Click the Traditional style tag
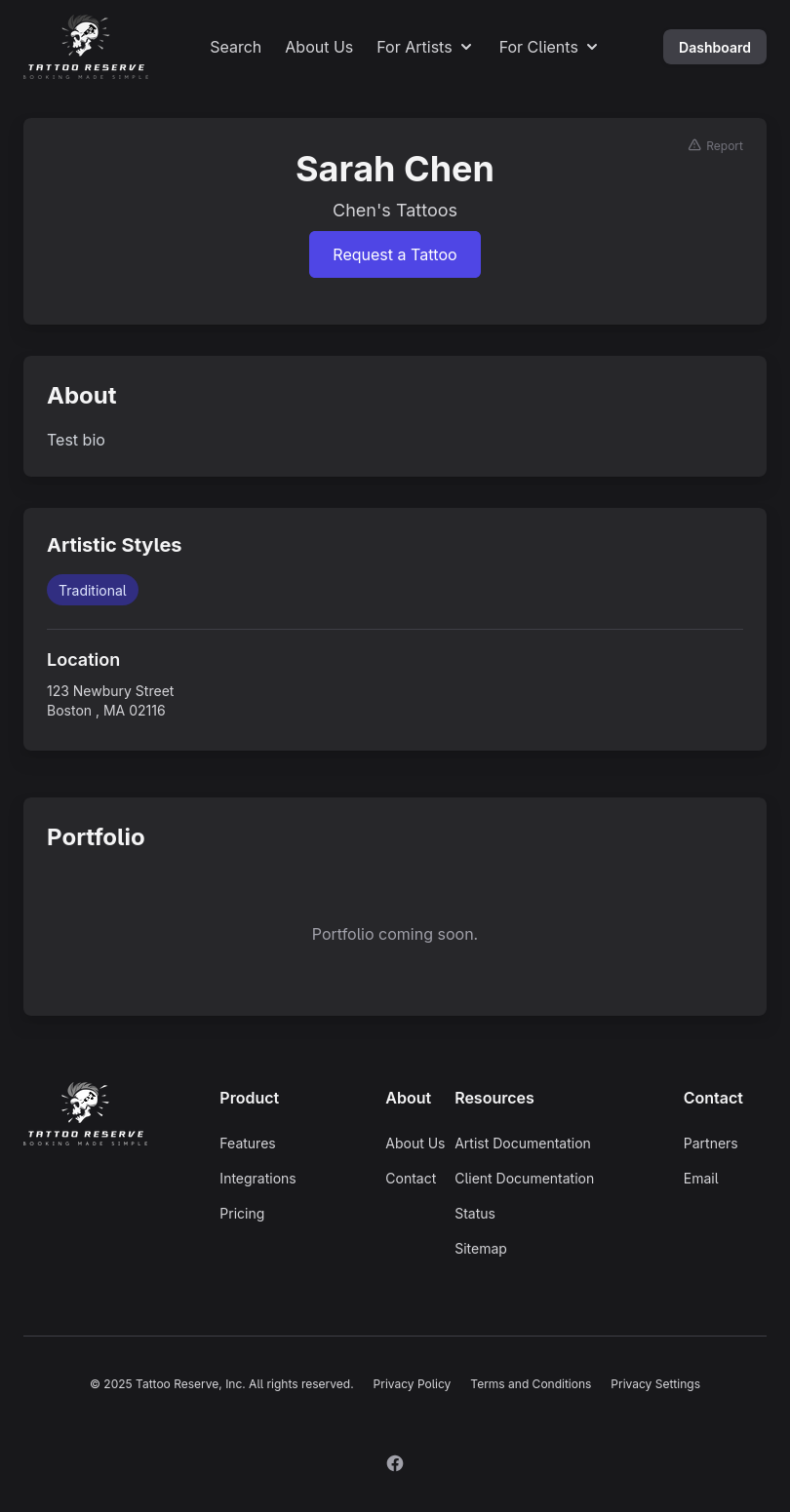The width and height of the screenshot is (790, 1512). (x=93, y=590)
